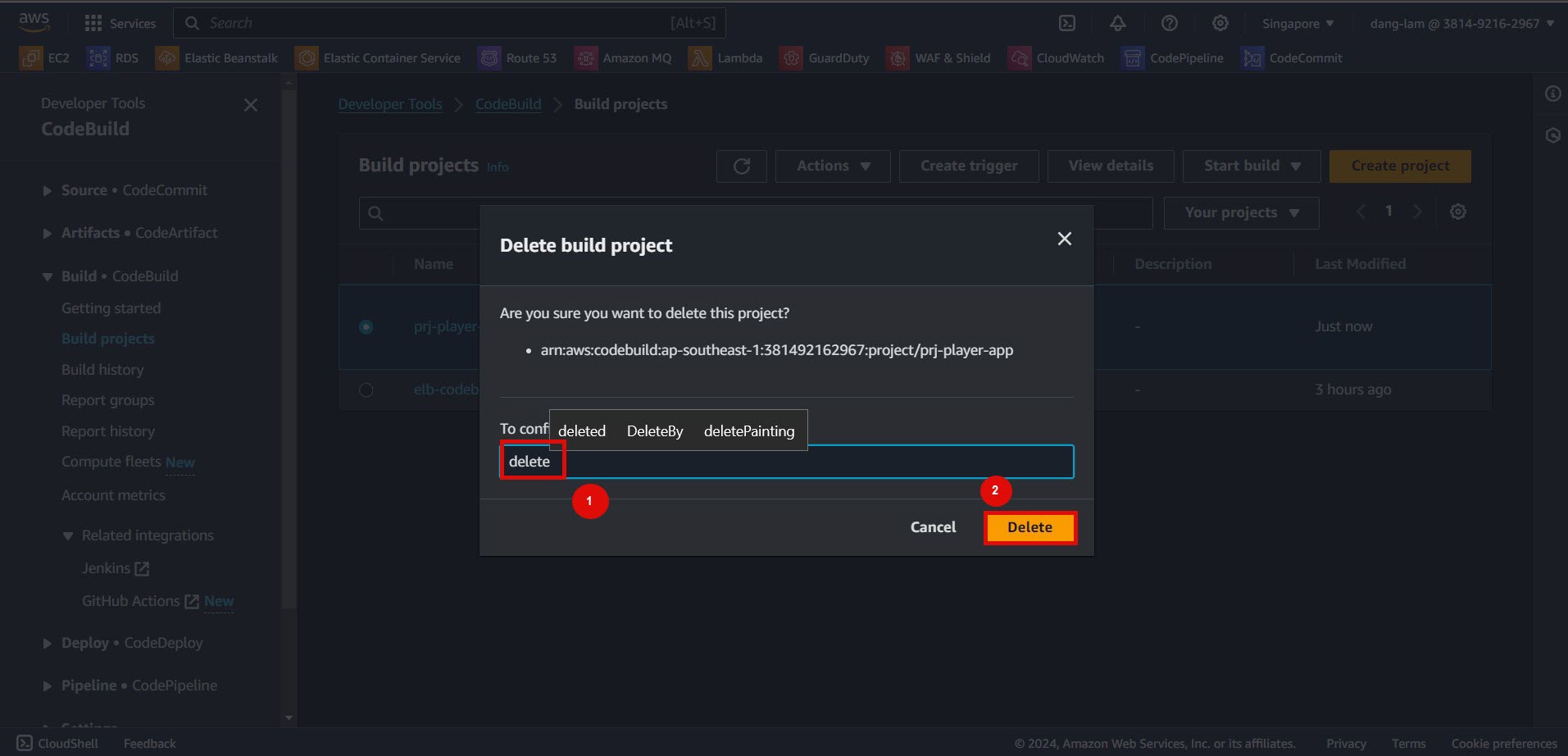1568x756 pixels.
Task: Open the notifications bell
Action: click(1118, 23)
